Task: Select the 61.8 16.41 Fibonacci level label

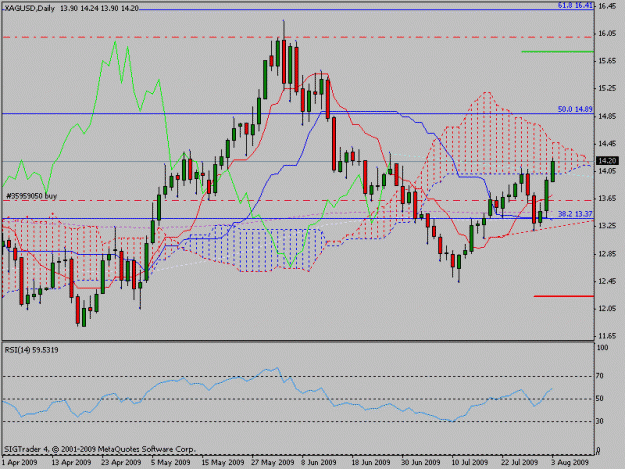Action: coord(575,6)
